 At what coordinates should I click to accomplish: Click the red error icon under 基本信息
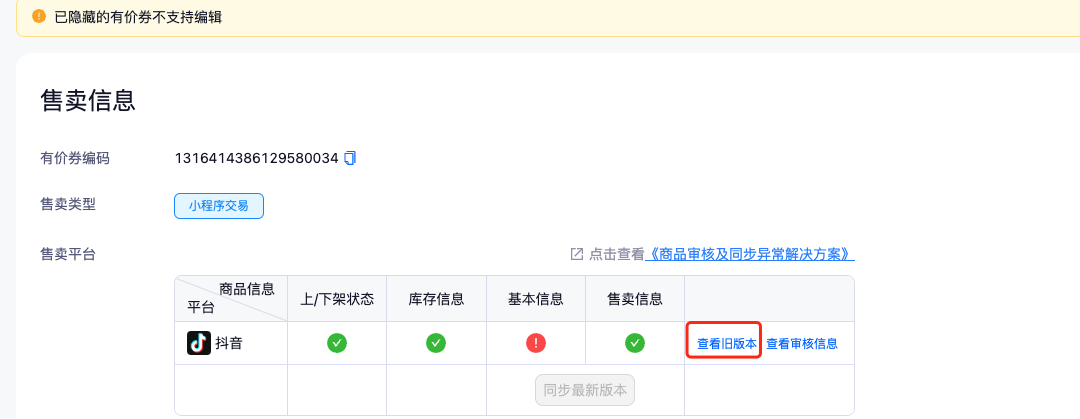pyautogui.click(x=536, y=343)
